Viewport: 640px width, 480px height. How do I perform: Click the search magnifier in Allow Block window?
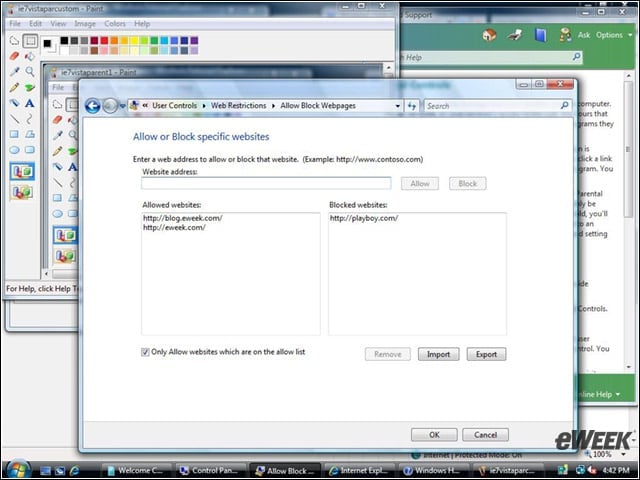564,105
